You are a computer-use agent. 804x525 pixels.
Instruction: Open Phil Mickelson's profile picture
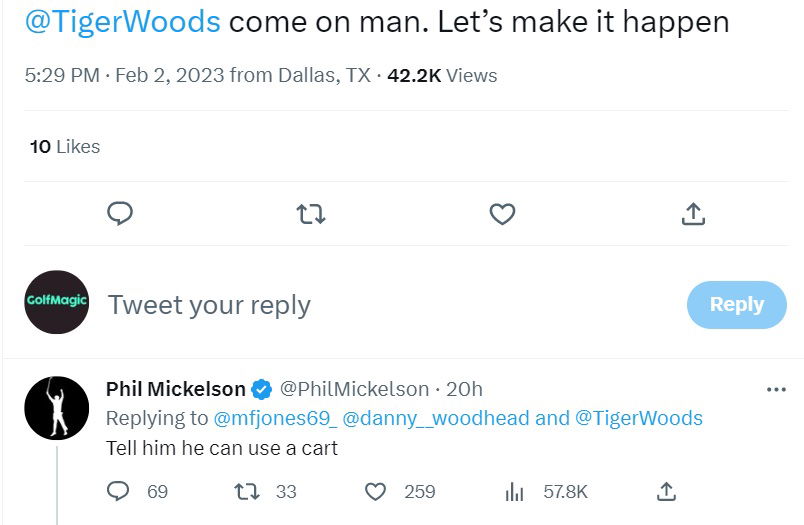click(57, 407)
